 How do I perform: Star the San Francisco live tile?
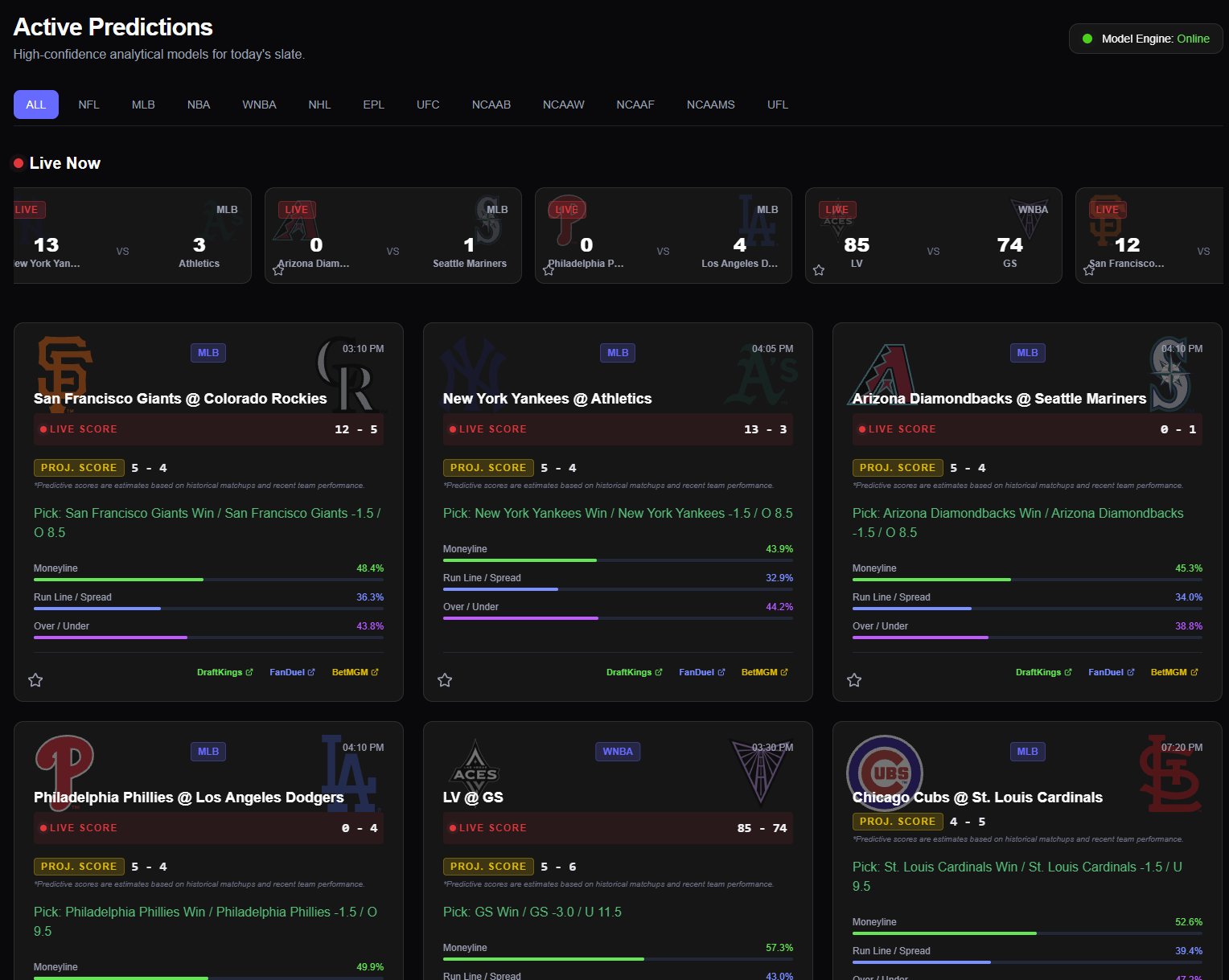[1089, 270]
